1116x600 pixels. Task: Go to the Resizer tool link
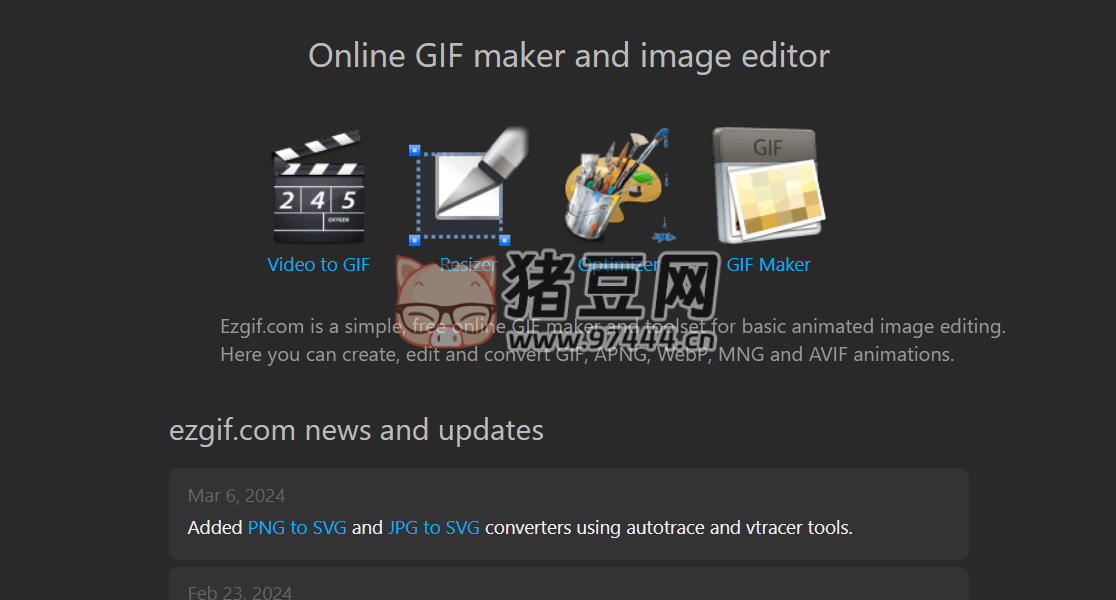[x=468, y=264]
